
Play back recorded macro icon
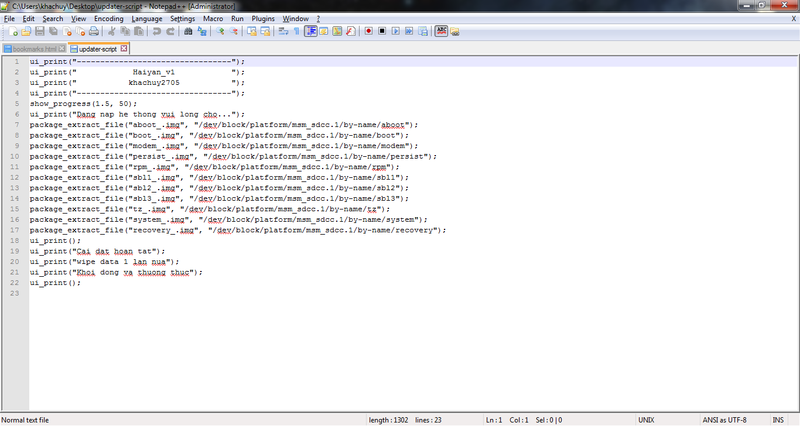[395, 32]
